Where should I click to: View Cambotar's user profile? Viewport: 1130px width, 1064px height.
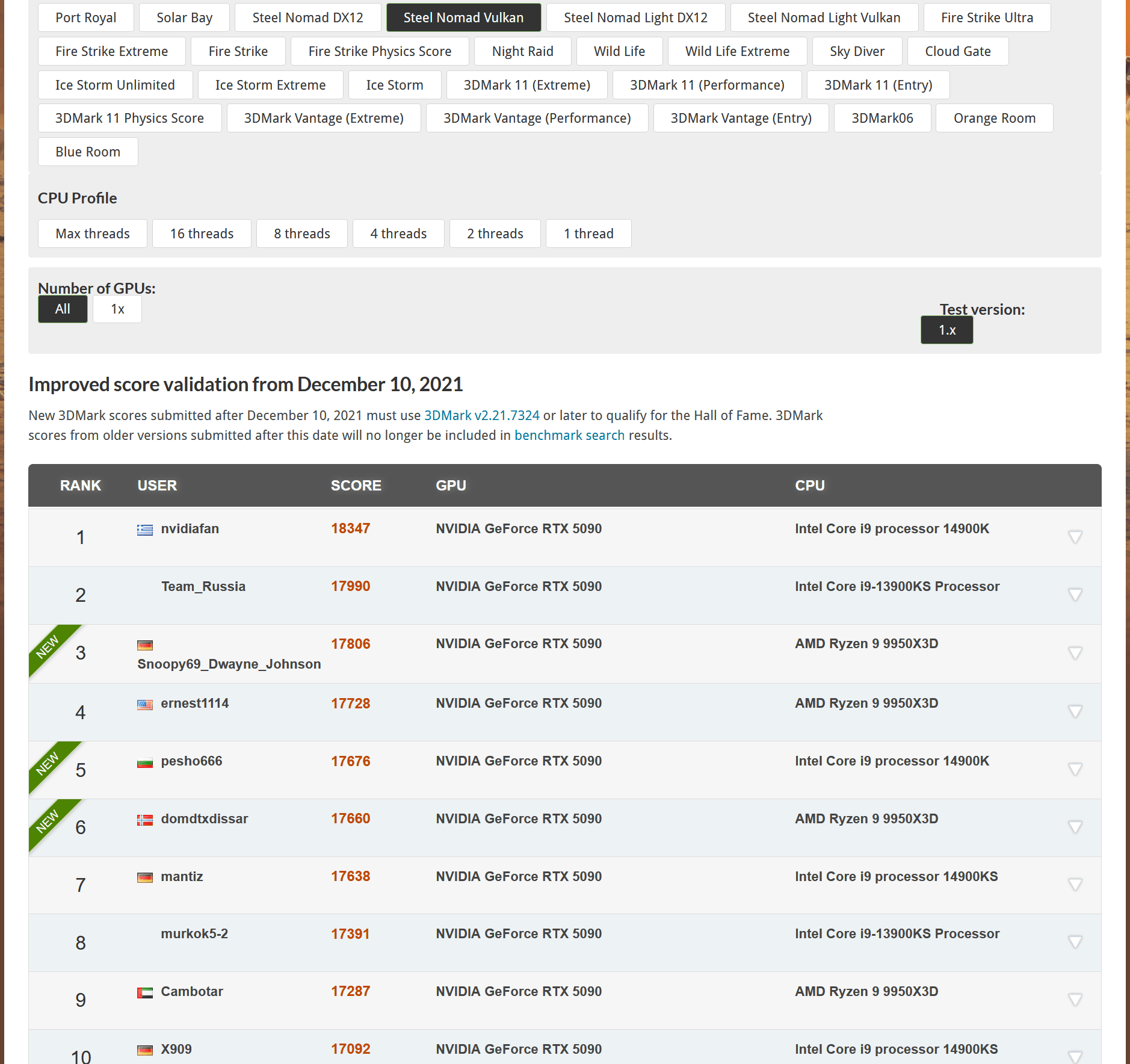click(x=192, y=992)
